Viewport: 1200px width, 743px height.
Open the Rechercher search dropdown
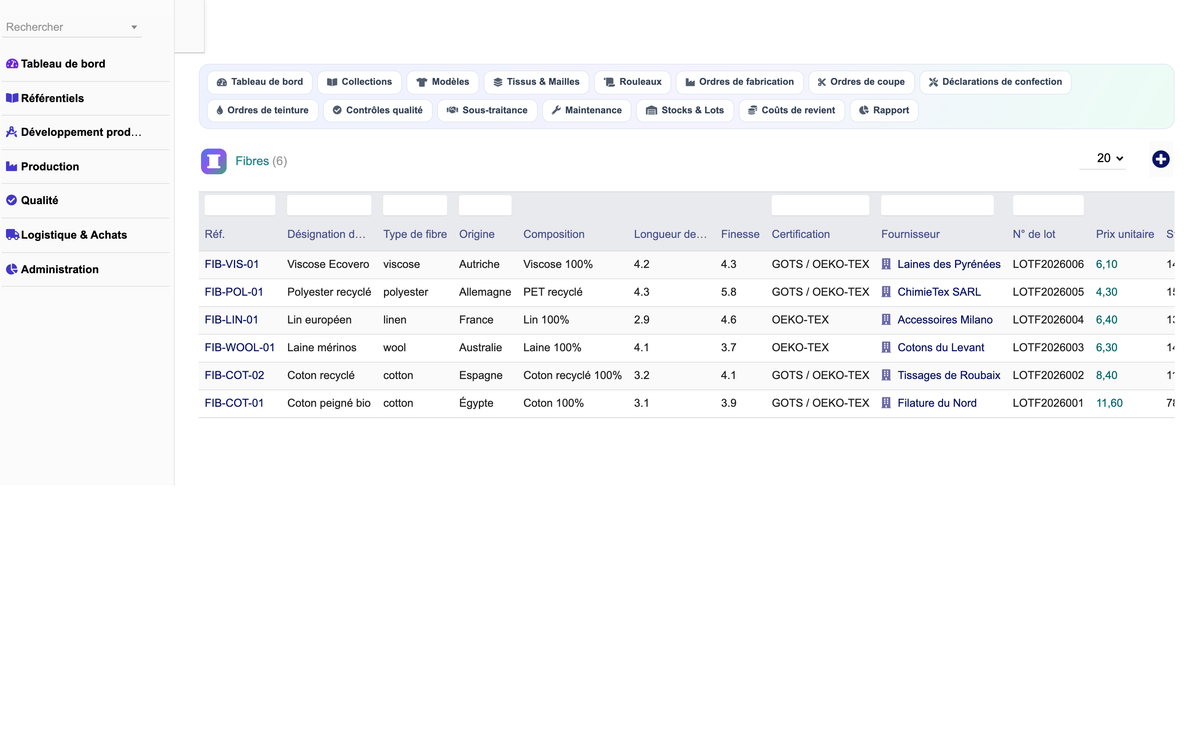pos(72,27)
